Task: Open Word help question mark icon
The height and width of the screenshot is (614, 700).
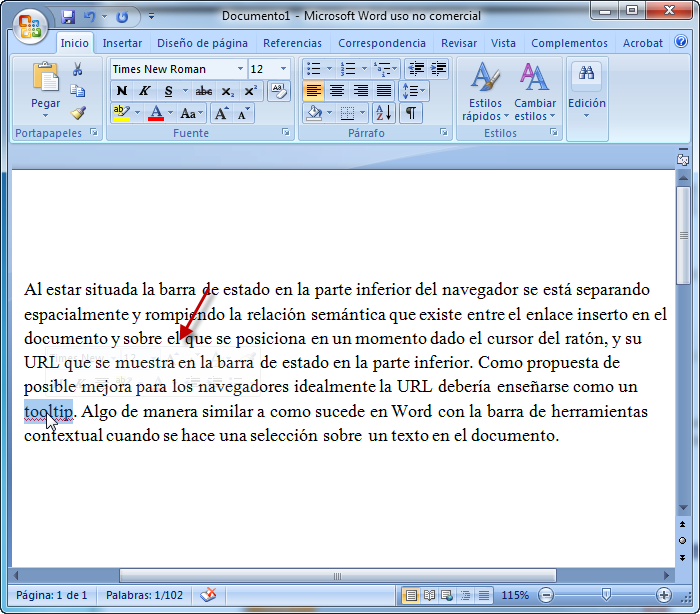Action: tap(681, 42)
